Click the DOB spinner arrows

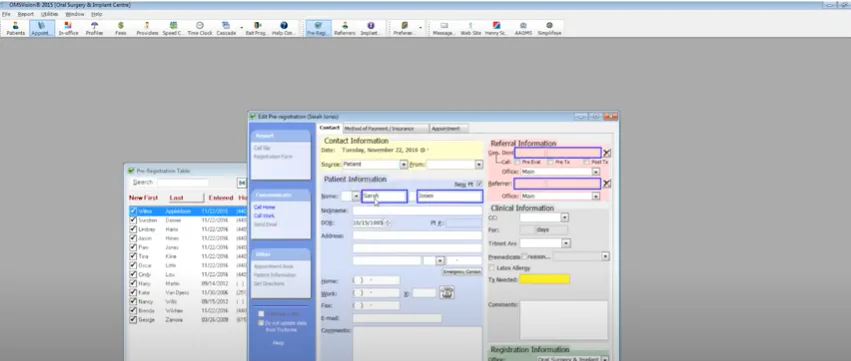pyautogui.click(x=388, y=223)
